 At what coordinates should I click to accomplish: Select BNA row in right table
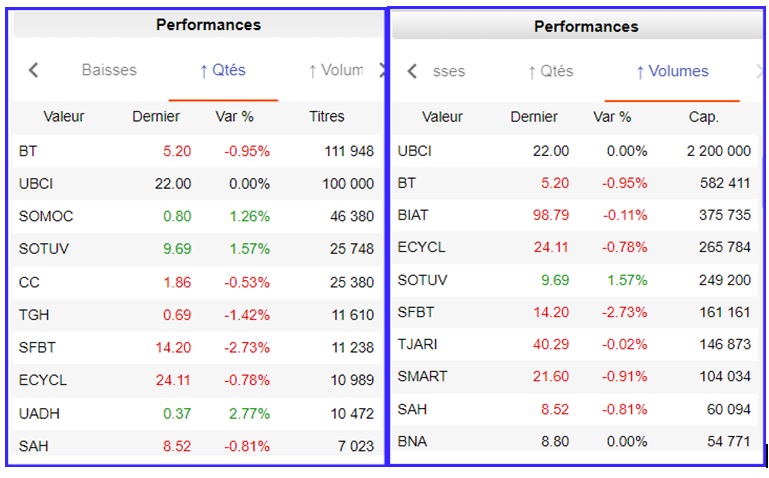[x=412, y=441]
